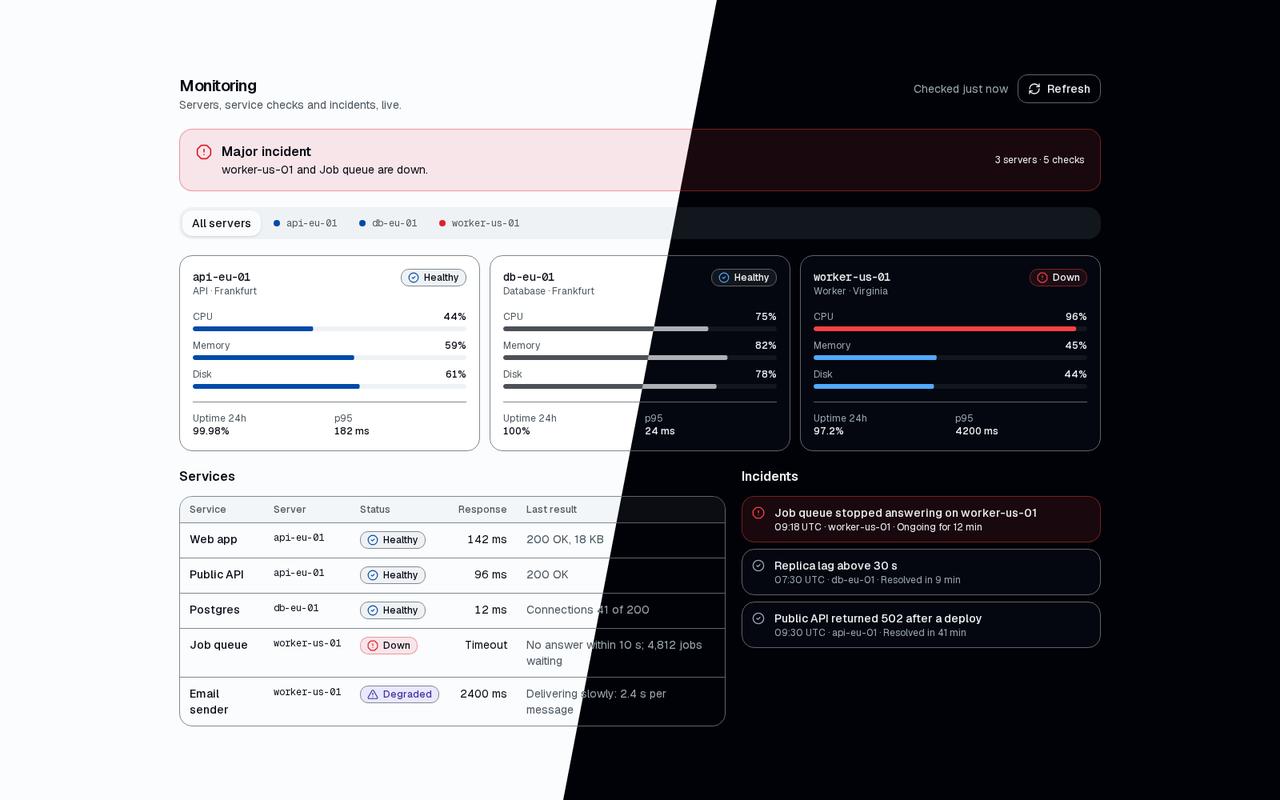1280x800 pixels.
Task: Click the Postgres service name
Action: click(x=214, y=609)
